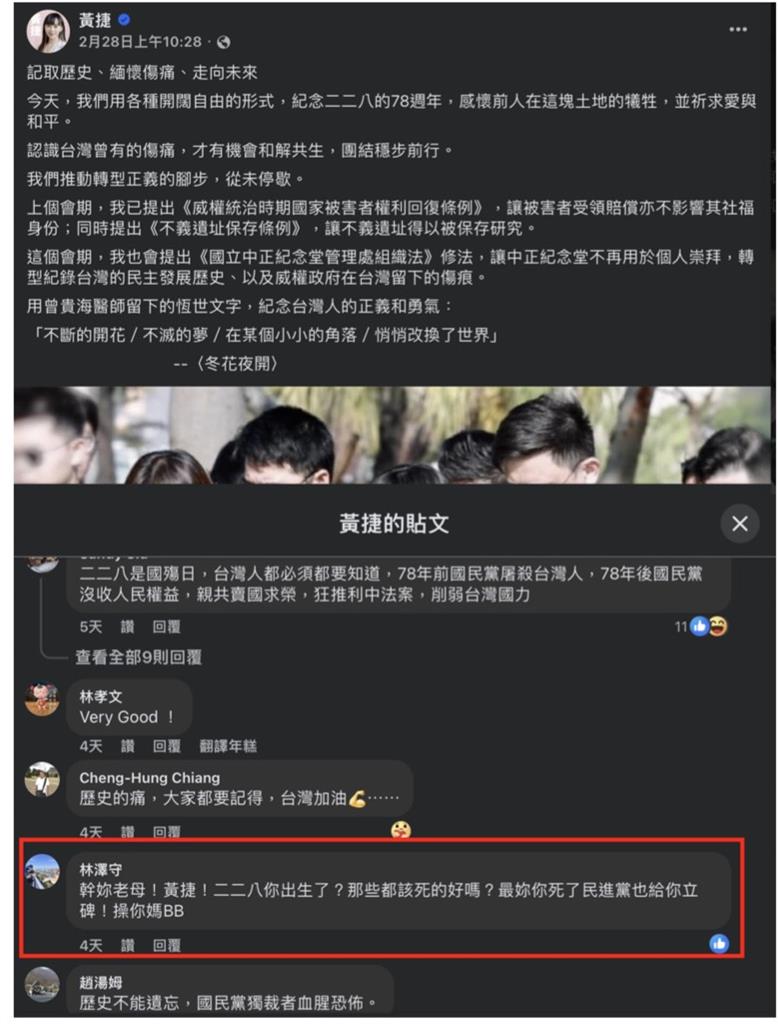This screenshot has height=1024, width=778.
Task: Open 林孝文's avatar
Action: (42, 698)
